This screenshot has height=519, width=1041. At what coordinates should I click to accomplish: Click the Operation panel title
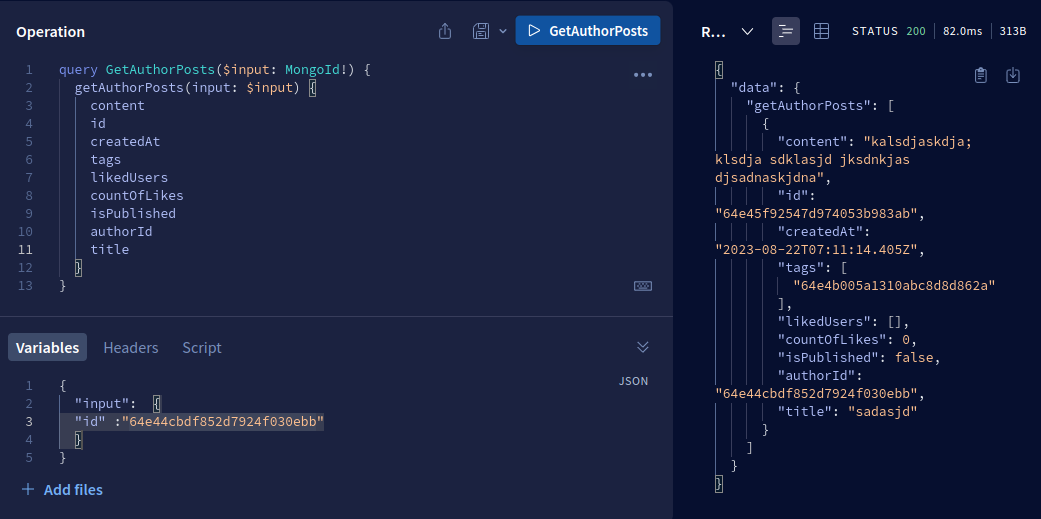pos(50,32)
